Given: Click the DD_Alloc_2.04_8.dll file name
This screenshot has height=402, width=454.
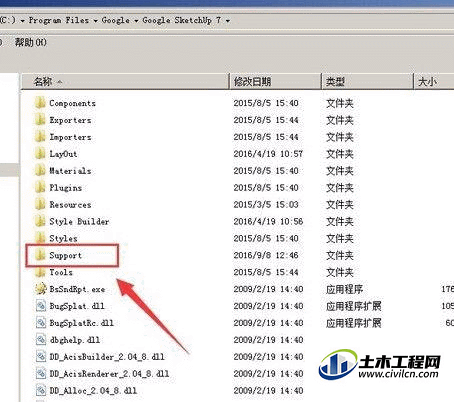Looking at the screenshot, I should (93, 391).
